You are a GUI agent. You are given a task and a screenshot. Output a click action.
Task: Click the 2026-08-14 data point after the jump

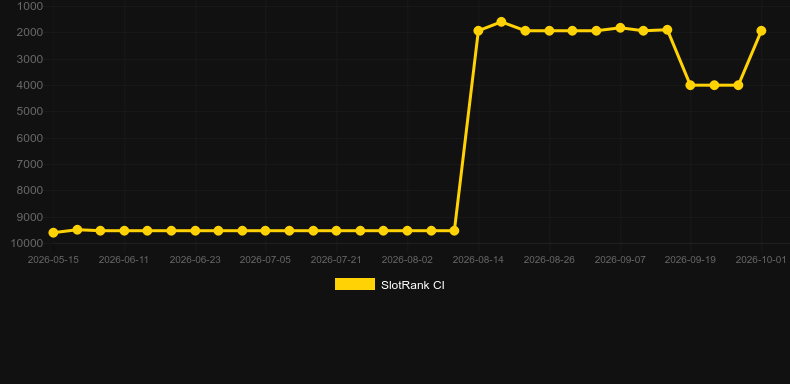(x=478, y=31)
